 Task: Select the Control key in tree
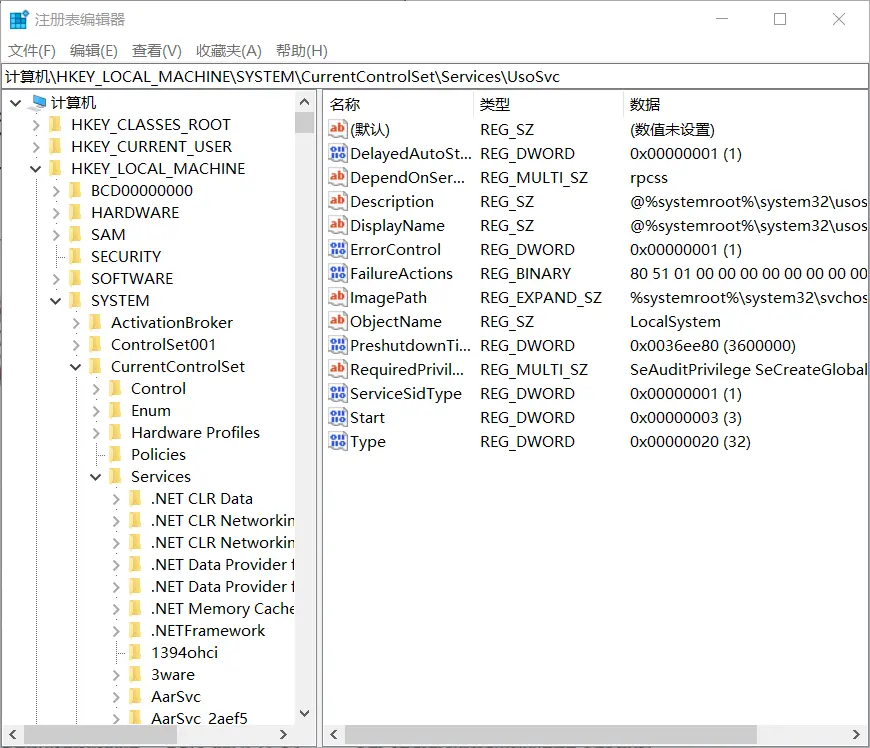click(158, 388)
